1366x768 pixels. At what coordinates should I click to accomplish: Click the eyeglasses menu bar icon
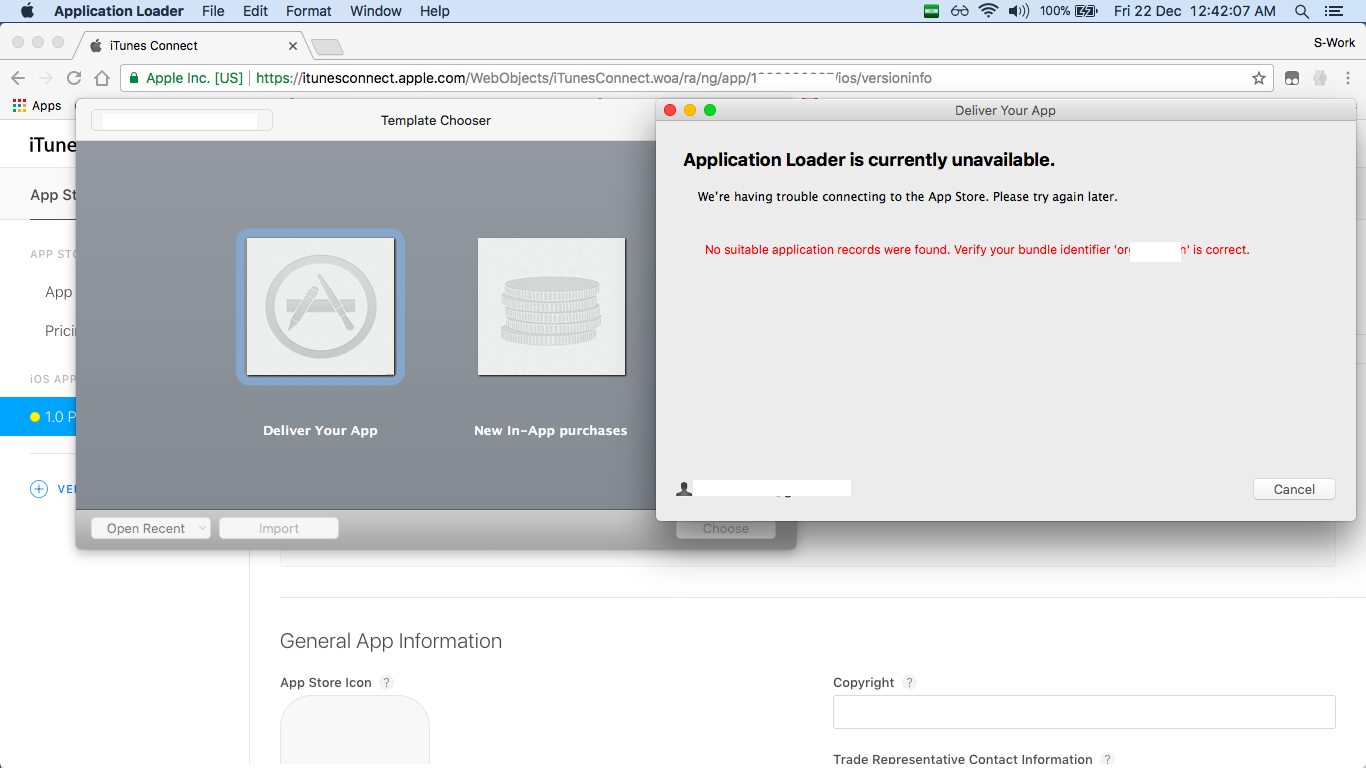(960, 11)
